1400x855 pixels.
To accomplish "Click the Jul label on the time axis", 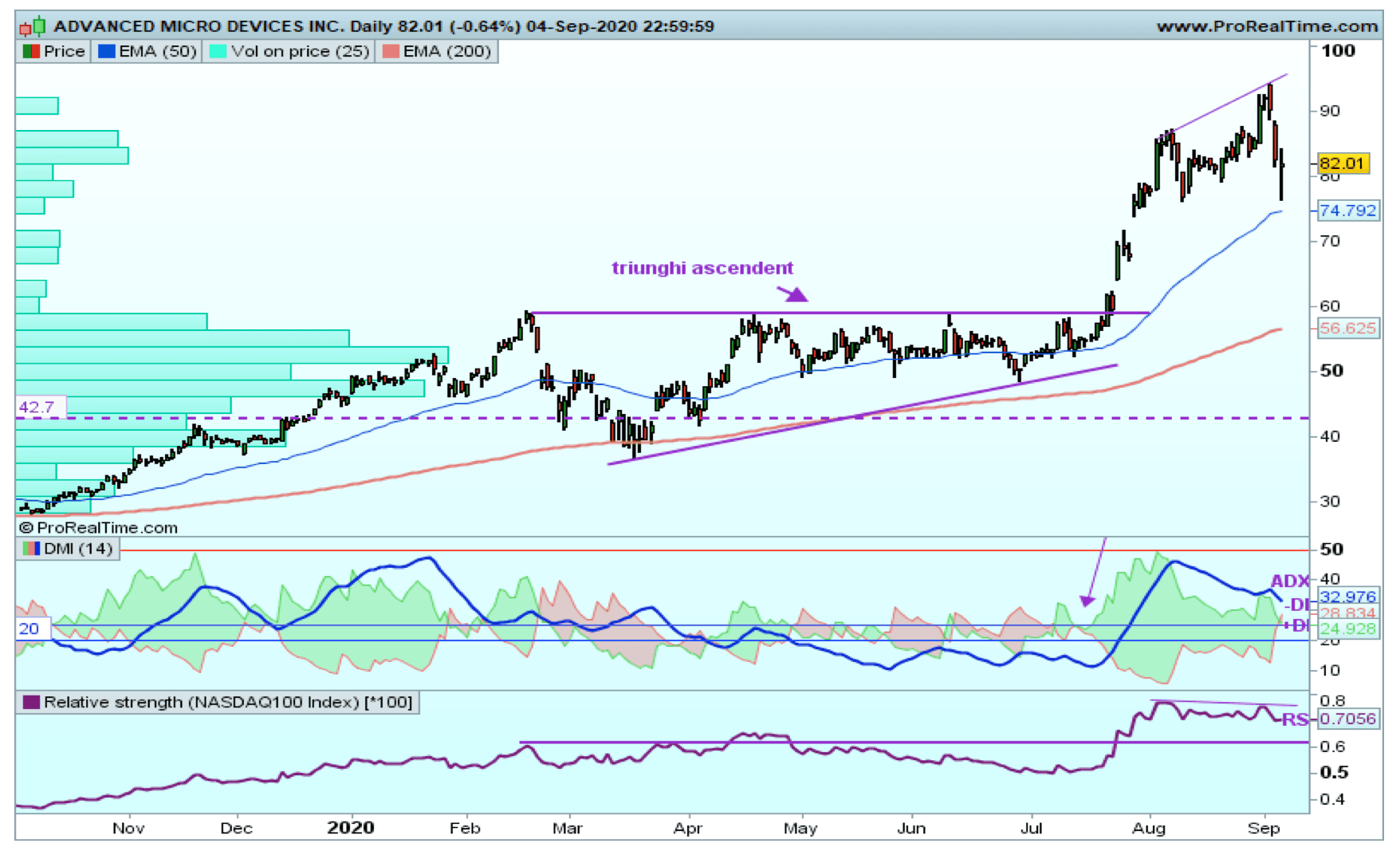I will 1031,828.
